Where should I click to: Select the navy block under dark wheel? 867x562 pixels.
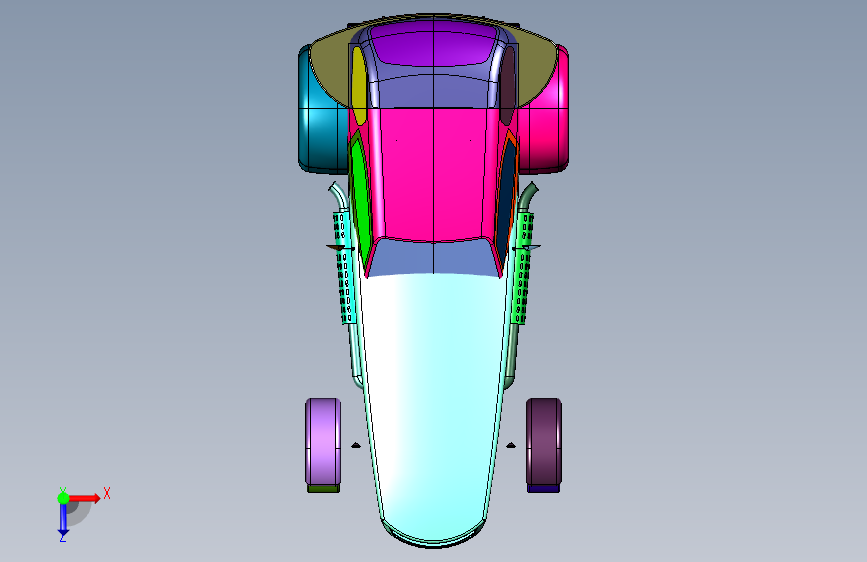pyautogui.click(x=544, y=489)
